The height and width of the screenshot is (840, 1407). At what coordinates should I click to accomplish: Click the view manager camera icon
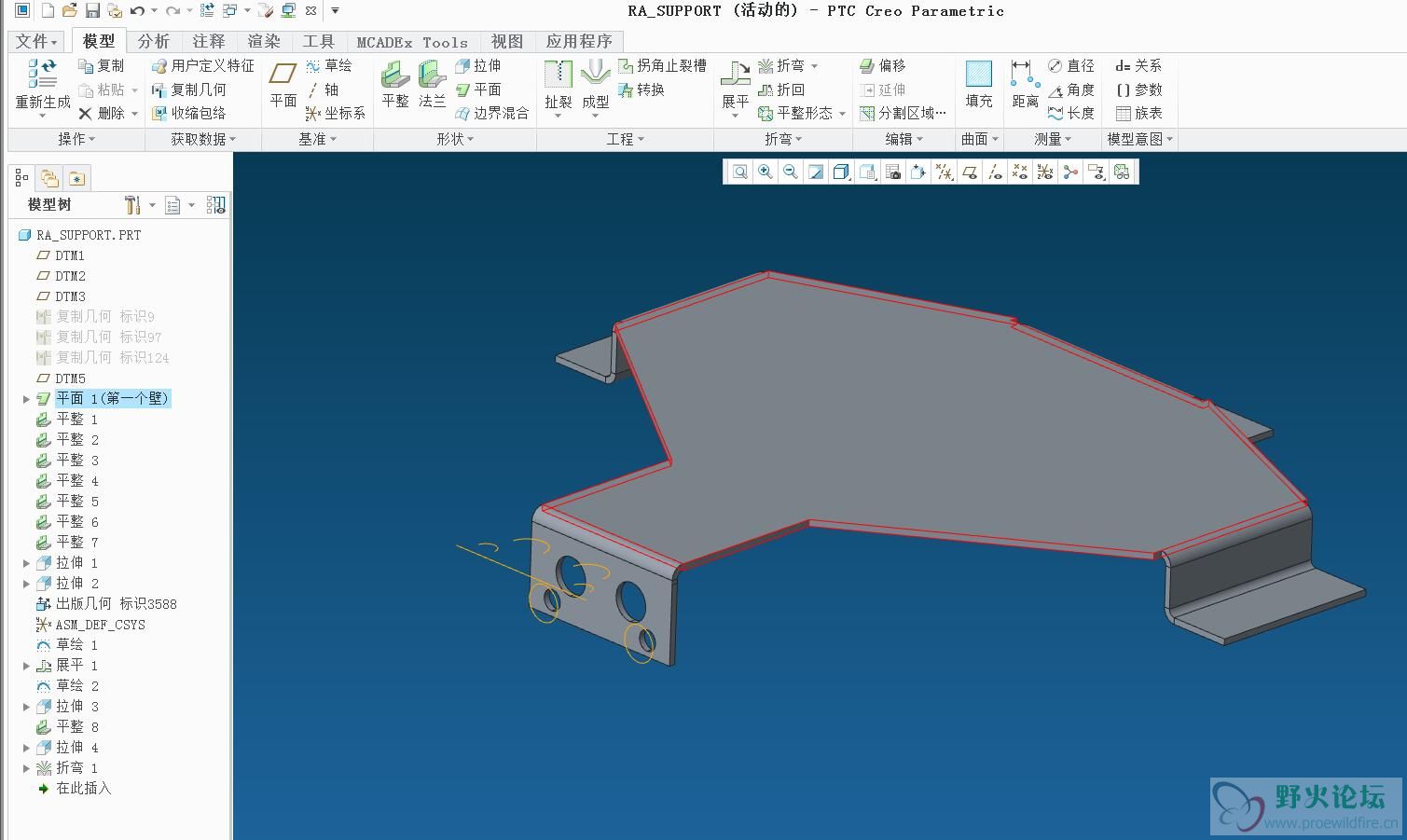(x=893, y=172)
